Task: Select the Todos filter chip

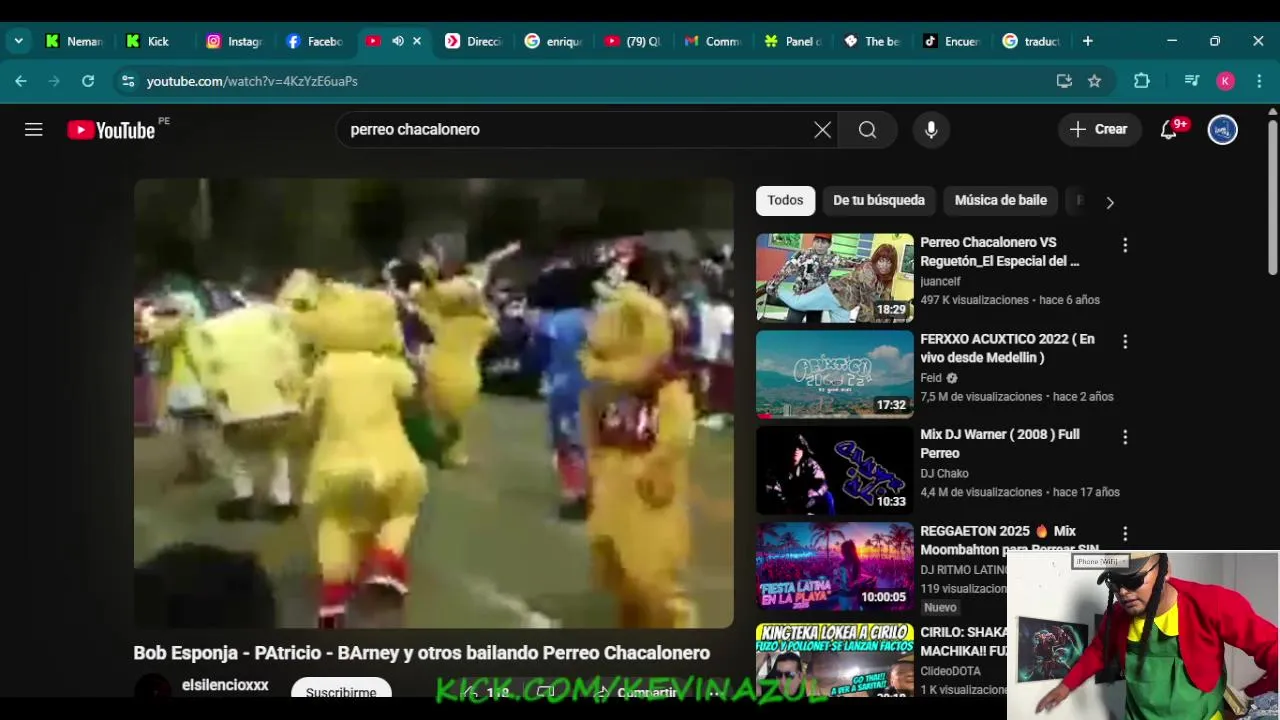Action: coord(785,200)
